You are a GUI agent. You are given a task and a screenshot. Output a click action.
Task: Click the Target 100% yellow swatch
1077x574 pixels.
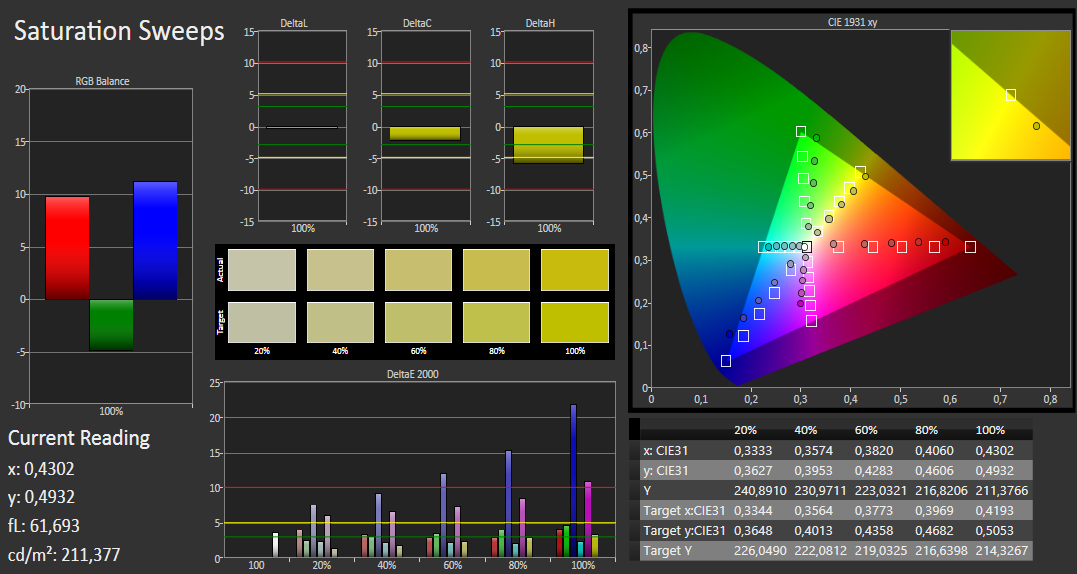pos(575,323)
